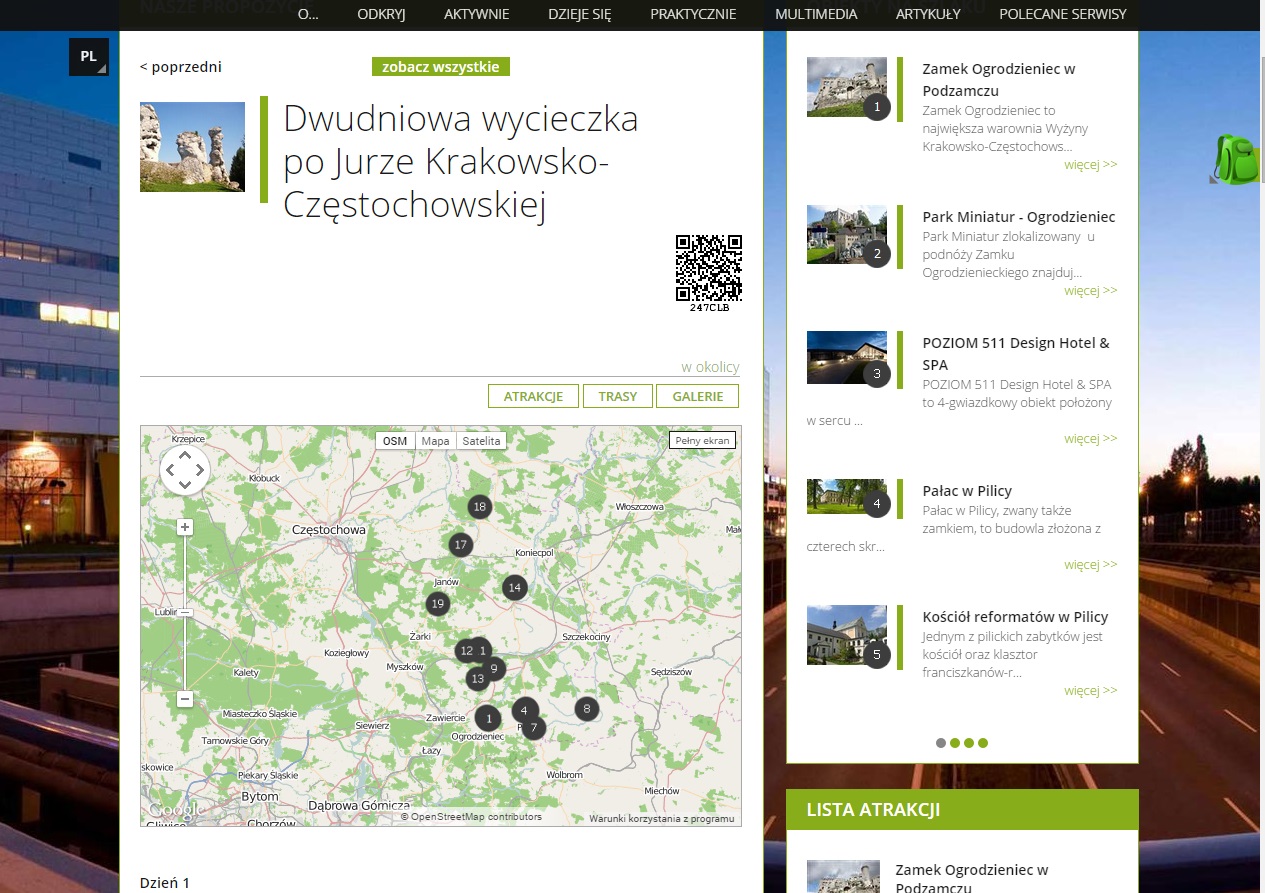Open the AKTYWNIE menu
Screen dimensions: 1265x893
point(476,14)
